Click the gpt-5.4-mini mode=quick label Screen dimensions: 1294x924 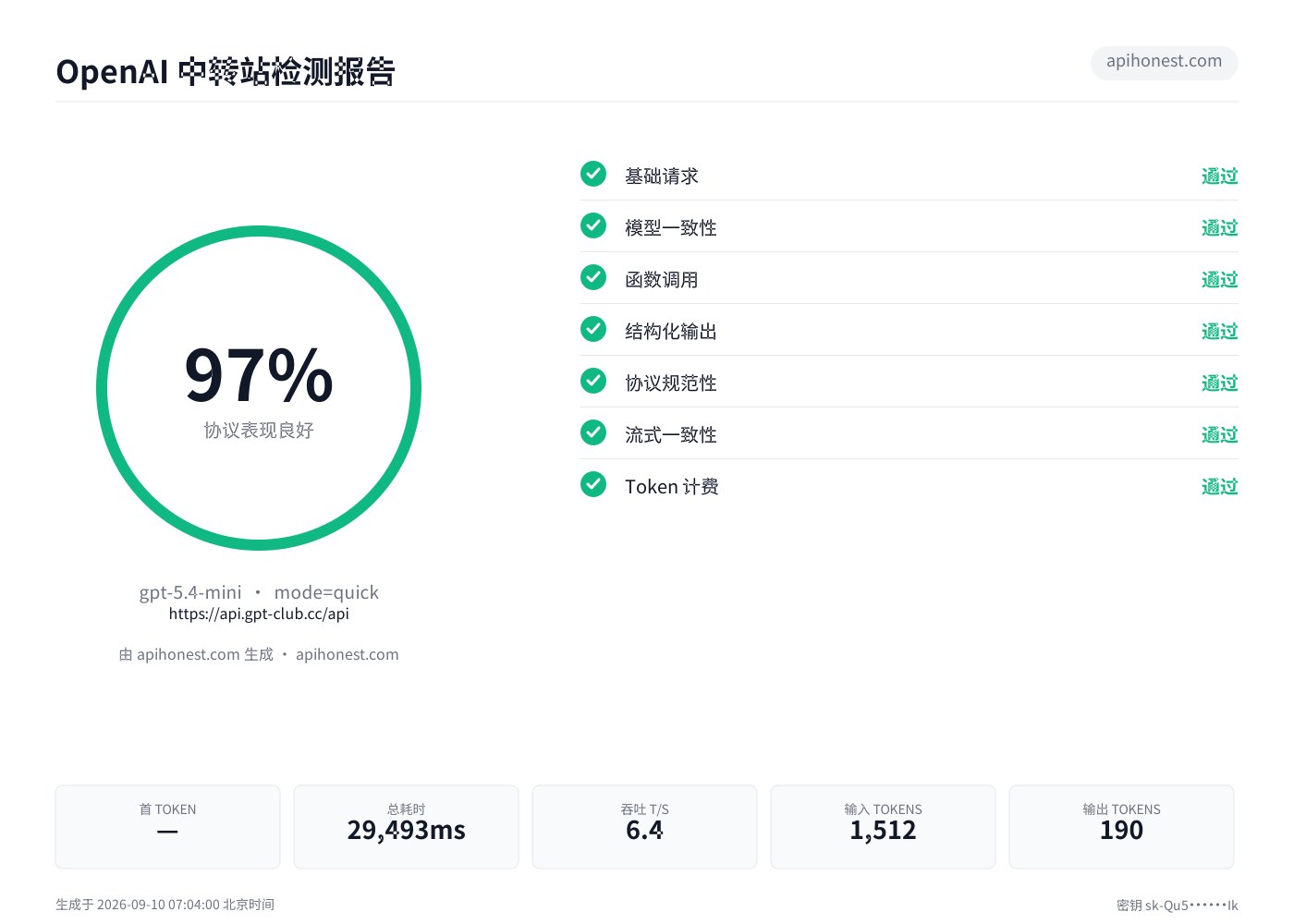coord(259,592)
